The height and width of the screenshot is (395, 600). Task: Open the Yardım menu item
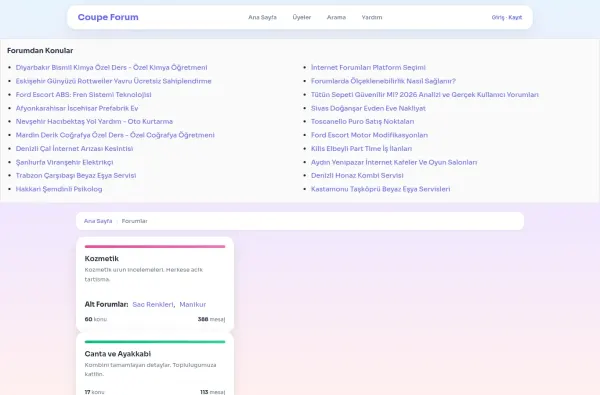click(x=372, y=17)
